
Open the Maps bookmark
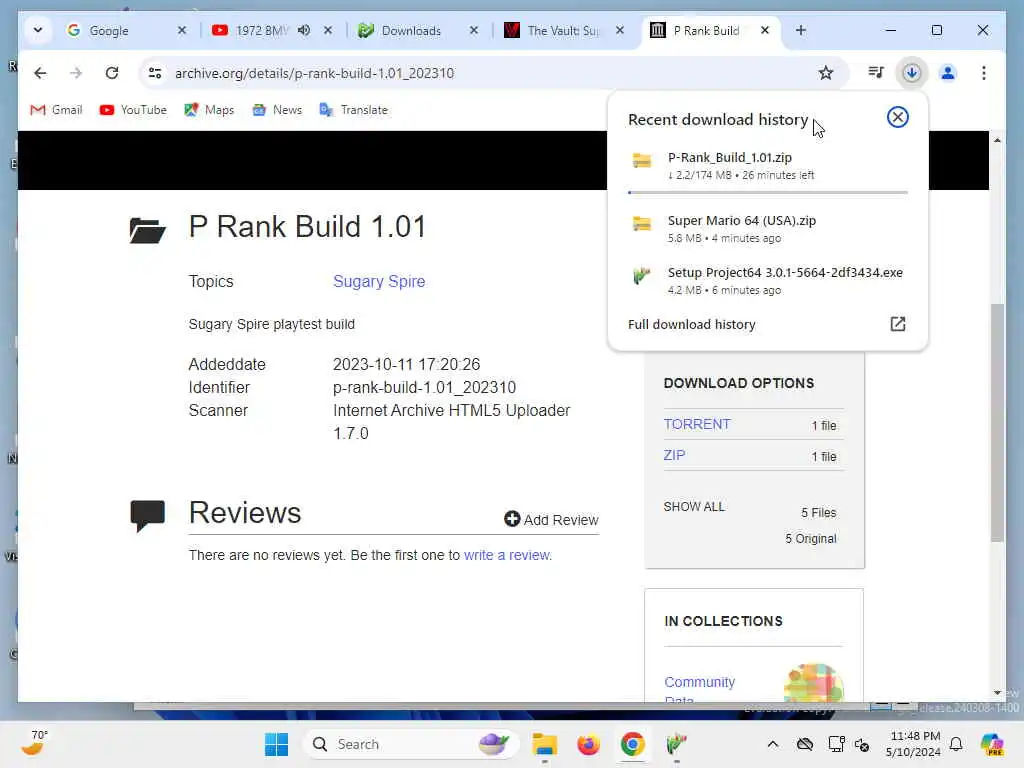click(209, 110)
